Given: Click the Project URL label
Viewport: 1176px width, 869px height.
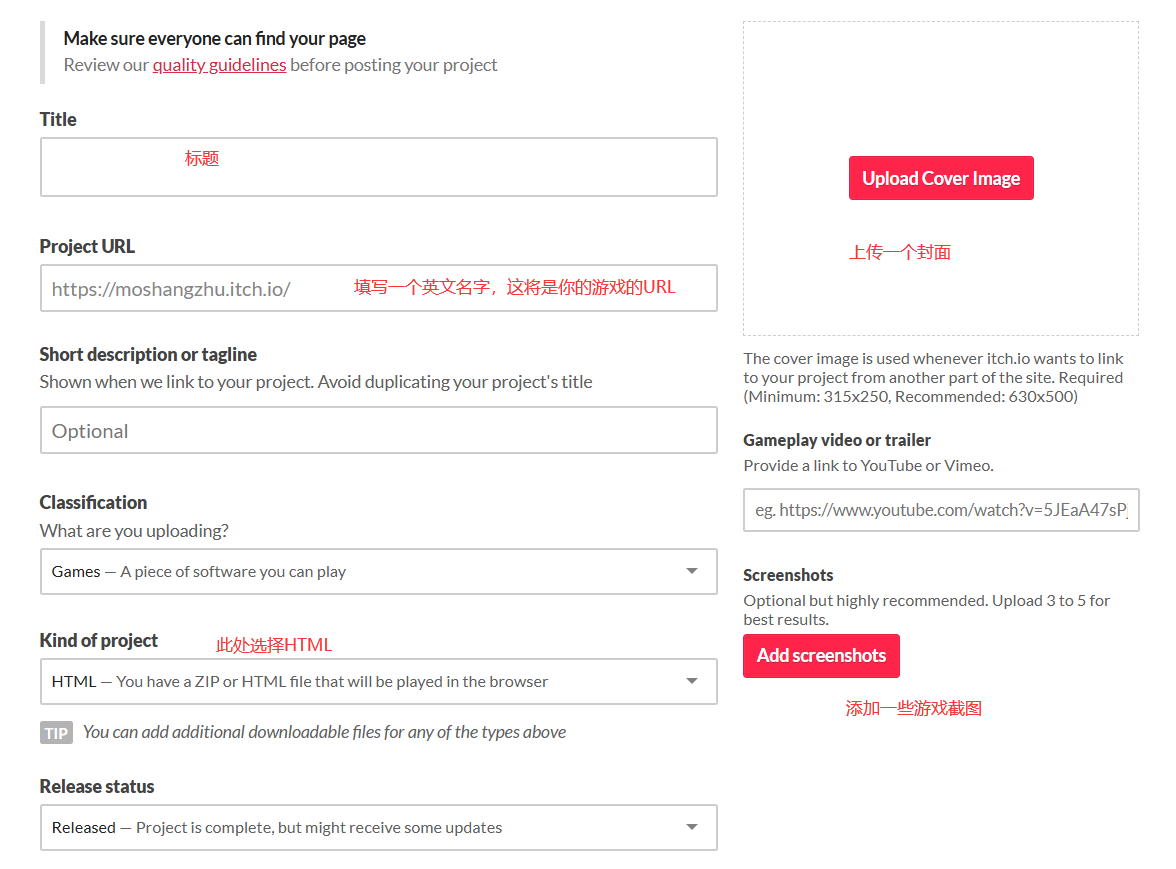Looking at the screenshot, I should [87, 246].
